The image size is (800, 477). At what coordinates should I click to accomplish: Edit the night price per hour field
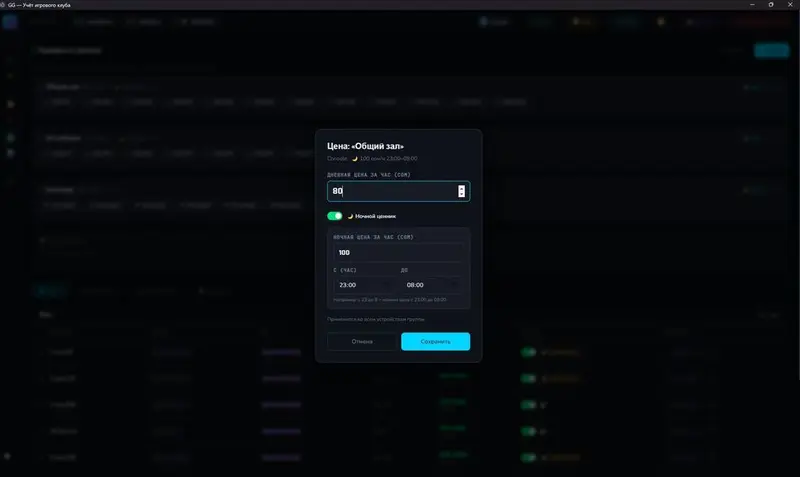(x=398, y=253)
